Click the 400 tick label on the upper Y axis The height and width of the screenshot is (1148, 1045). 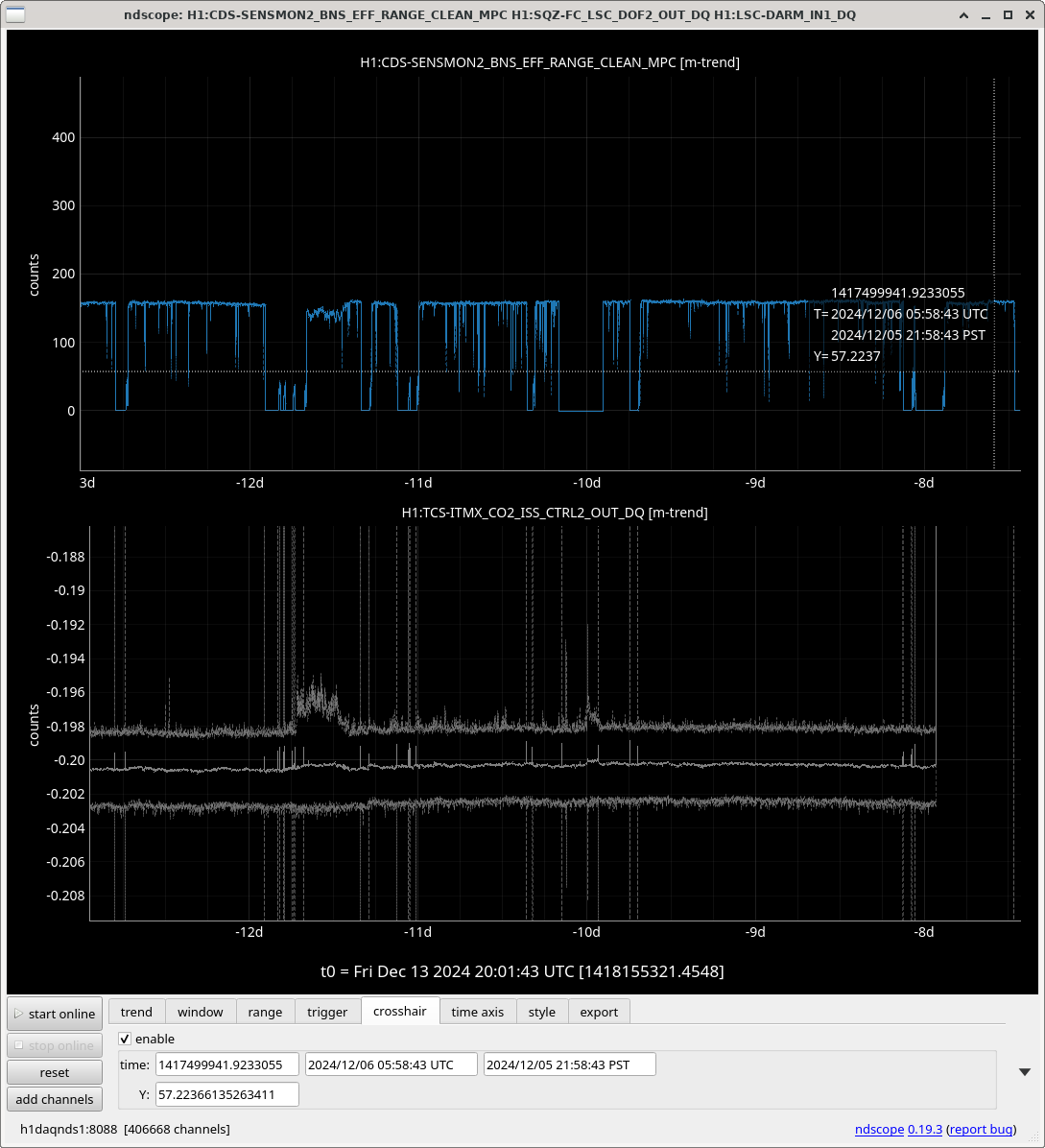[x=63, y=137]
